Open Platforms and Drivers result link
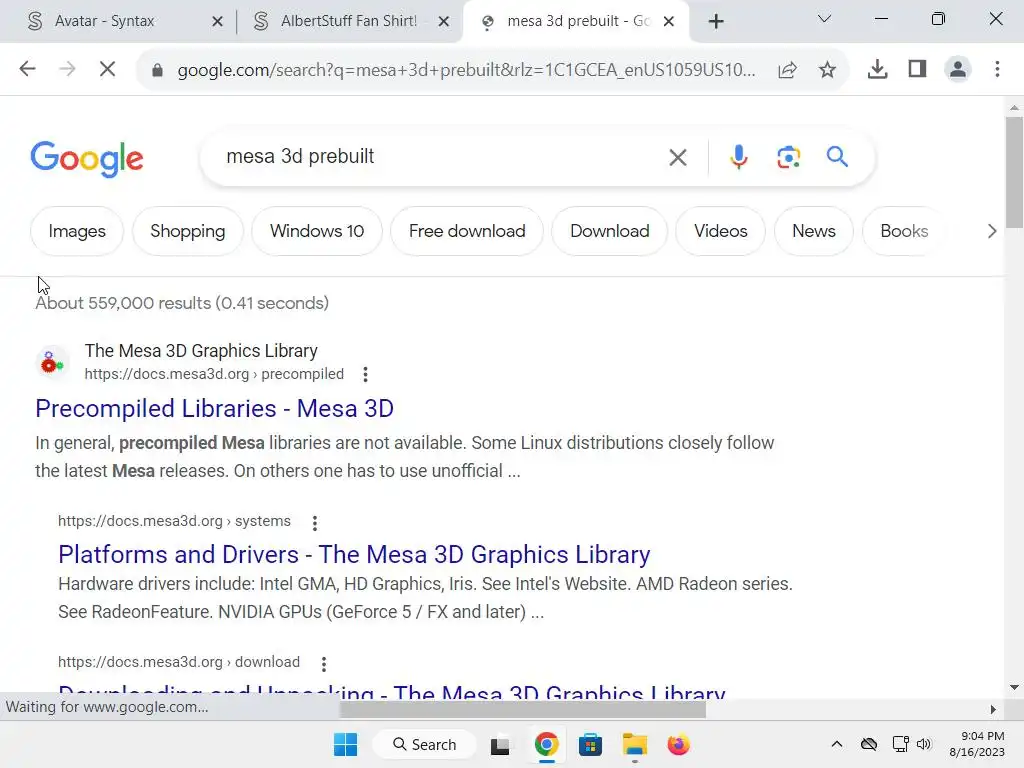Viewport: 1024px width, 768px height. 354,554
